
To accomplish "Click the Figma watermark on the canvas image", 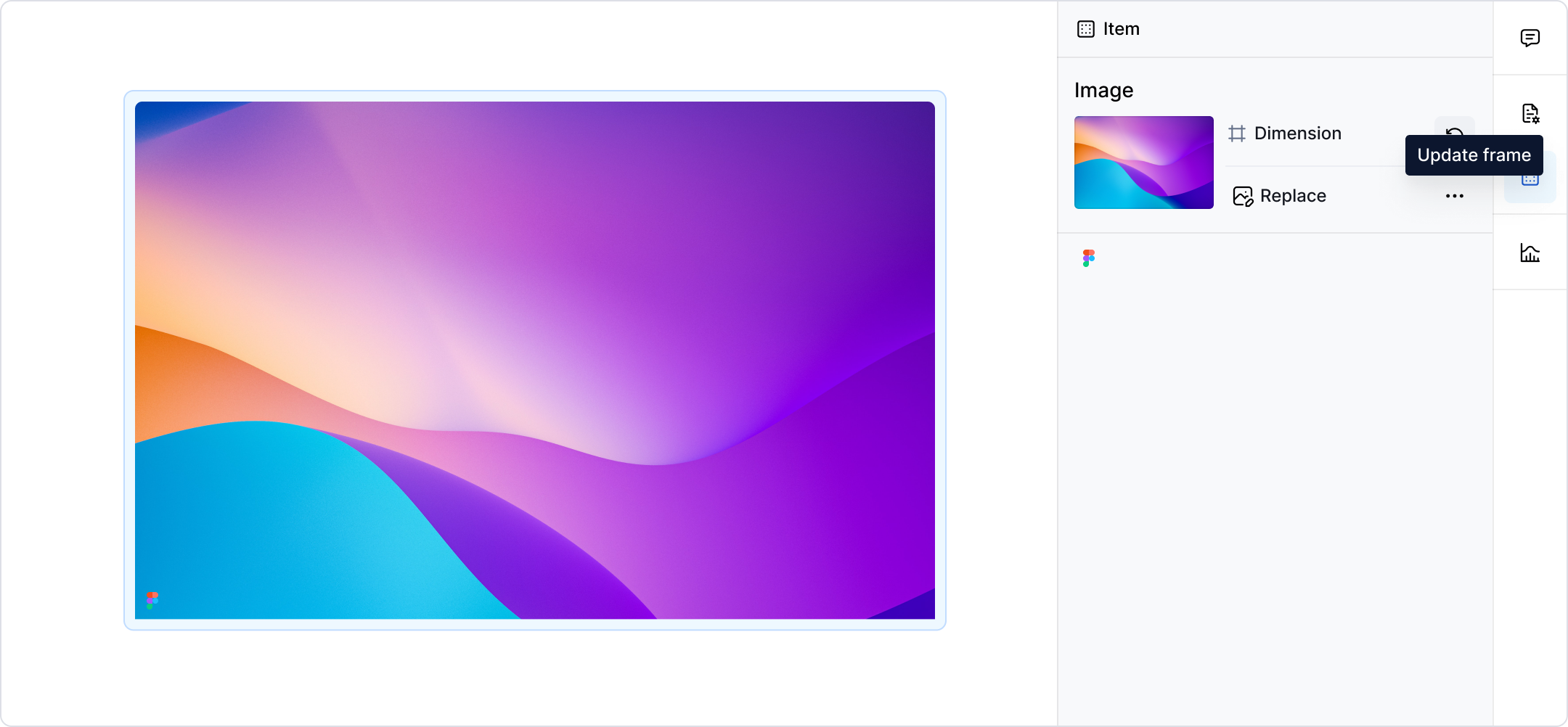I will (x=153, y=599).
